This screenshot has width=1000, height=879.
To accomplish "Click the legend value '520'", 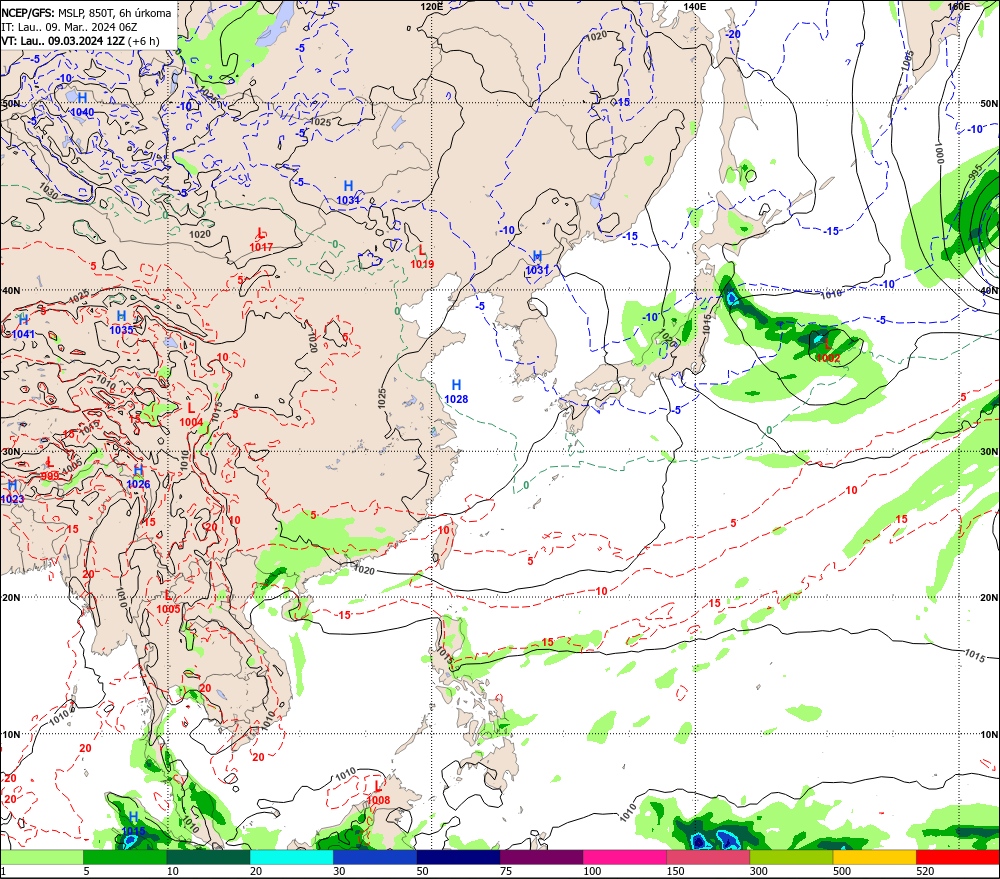I will 925,871.
